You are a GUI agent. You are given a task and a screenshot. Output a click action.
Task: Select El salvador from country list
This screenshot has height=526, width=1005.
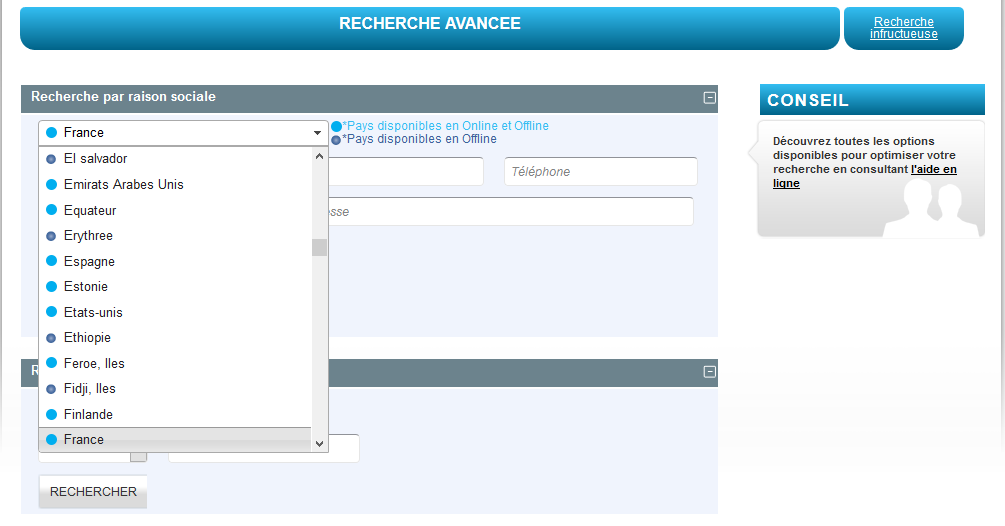(95, 159)
